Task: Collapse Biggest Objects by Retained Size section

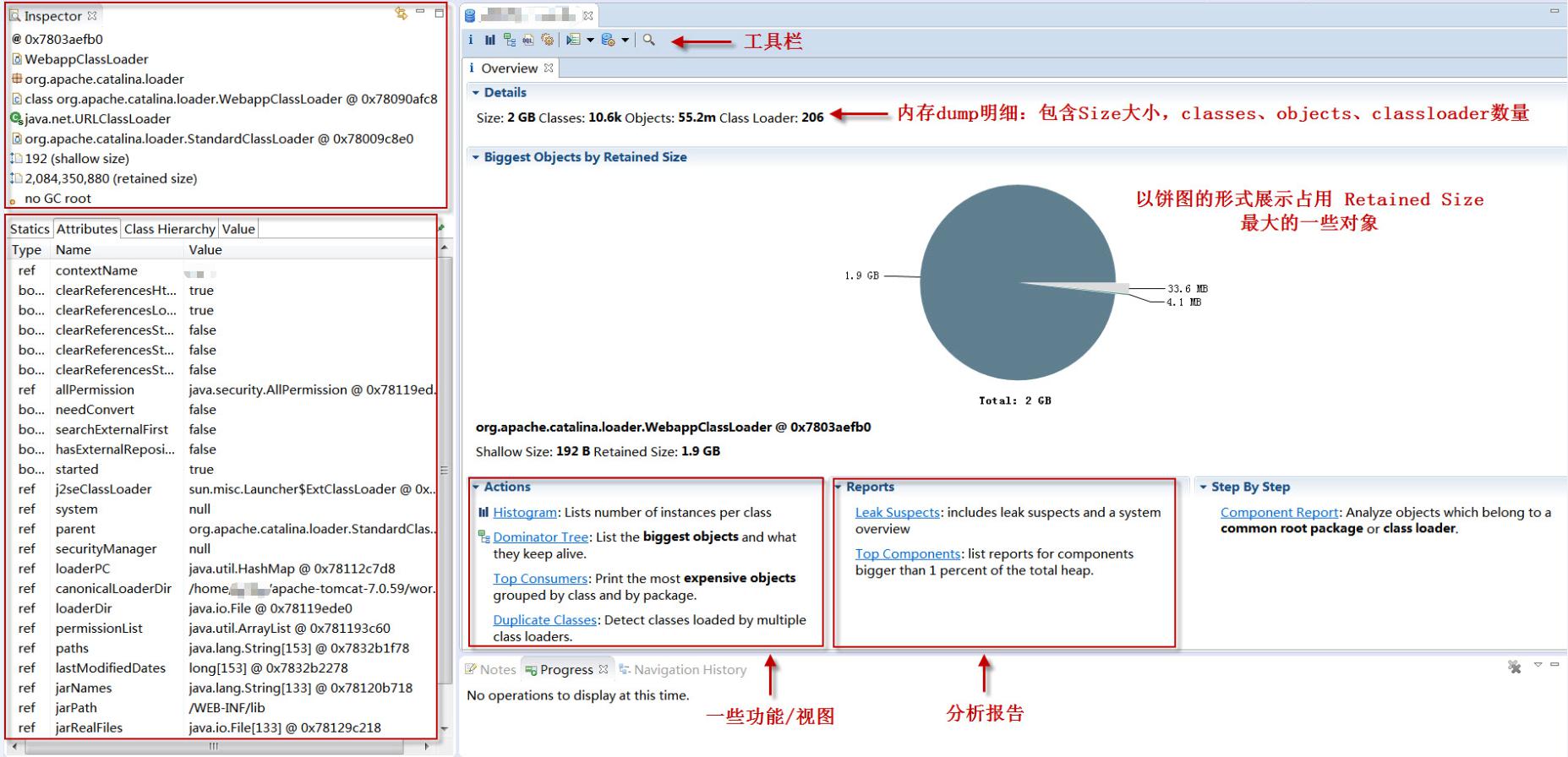Action: click(x=476, y=157)
